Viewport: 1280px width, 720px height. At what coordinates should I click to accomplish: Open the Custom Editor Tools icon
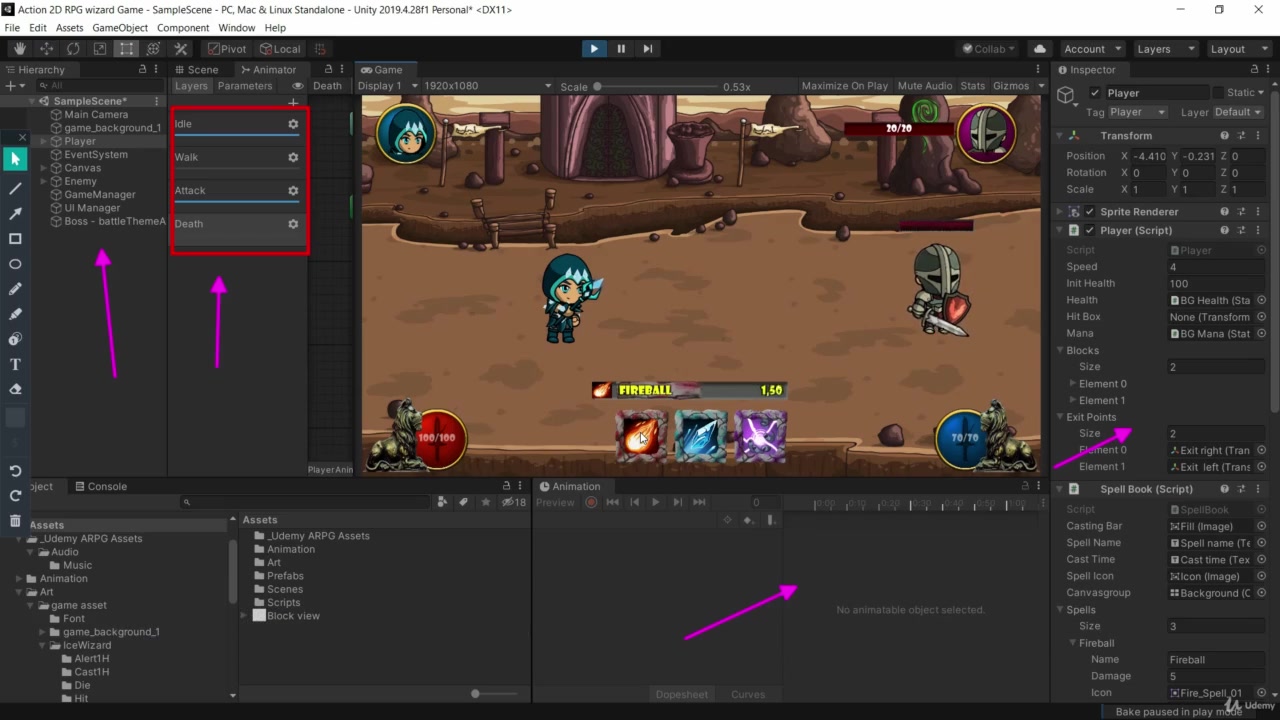pos(181,48)
